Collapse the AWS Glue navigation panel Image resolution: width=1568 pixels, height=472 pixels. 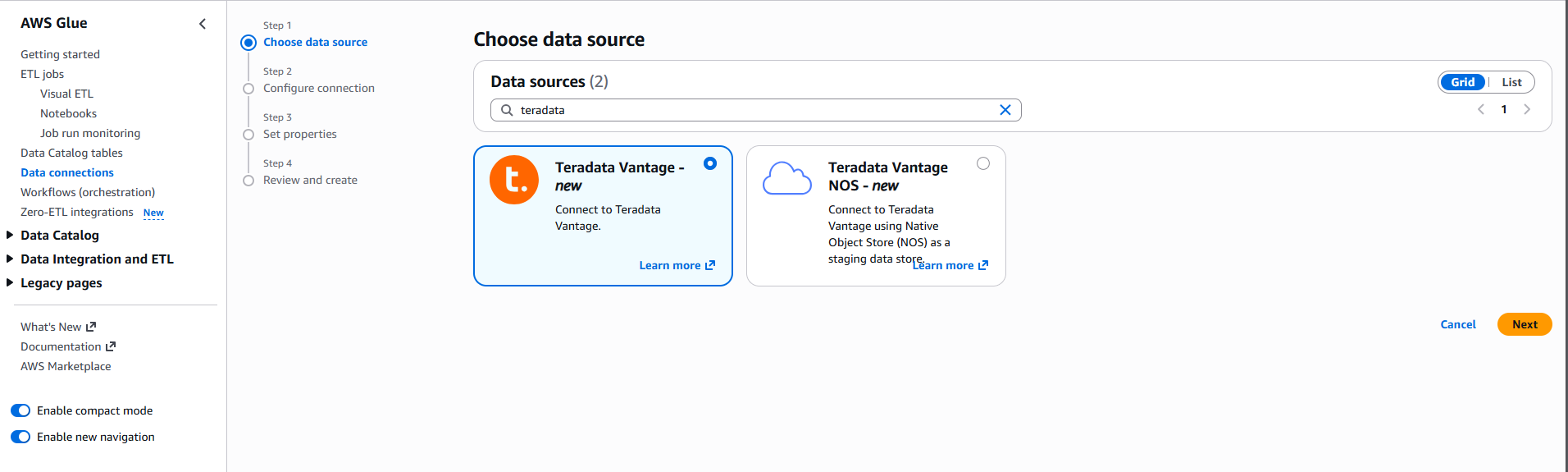point(203,24)
